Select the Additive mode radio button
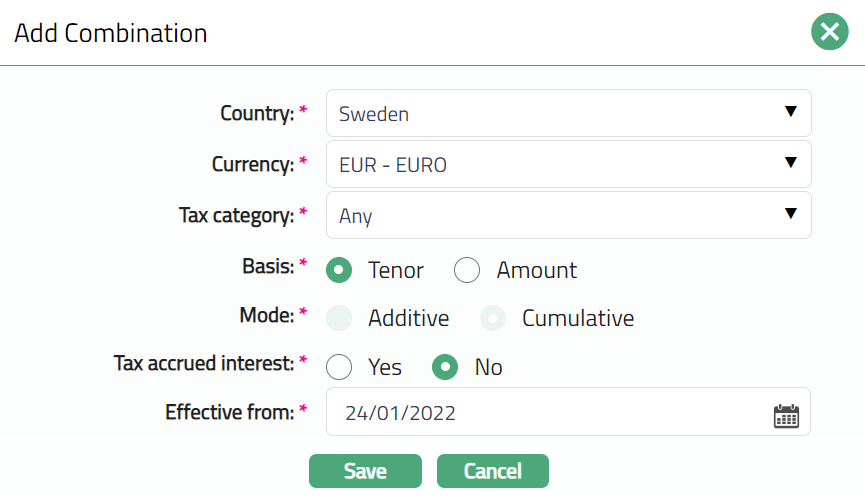Image resolution: width=865 pixels, height=498 pixels. click(x=340, y=318)
